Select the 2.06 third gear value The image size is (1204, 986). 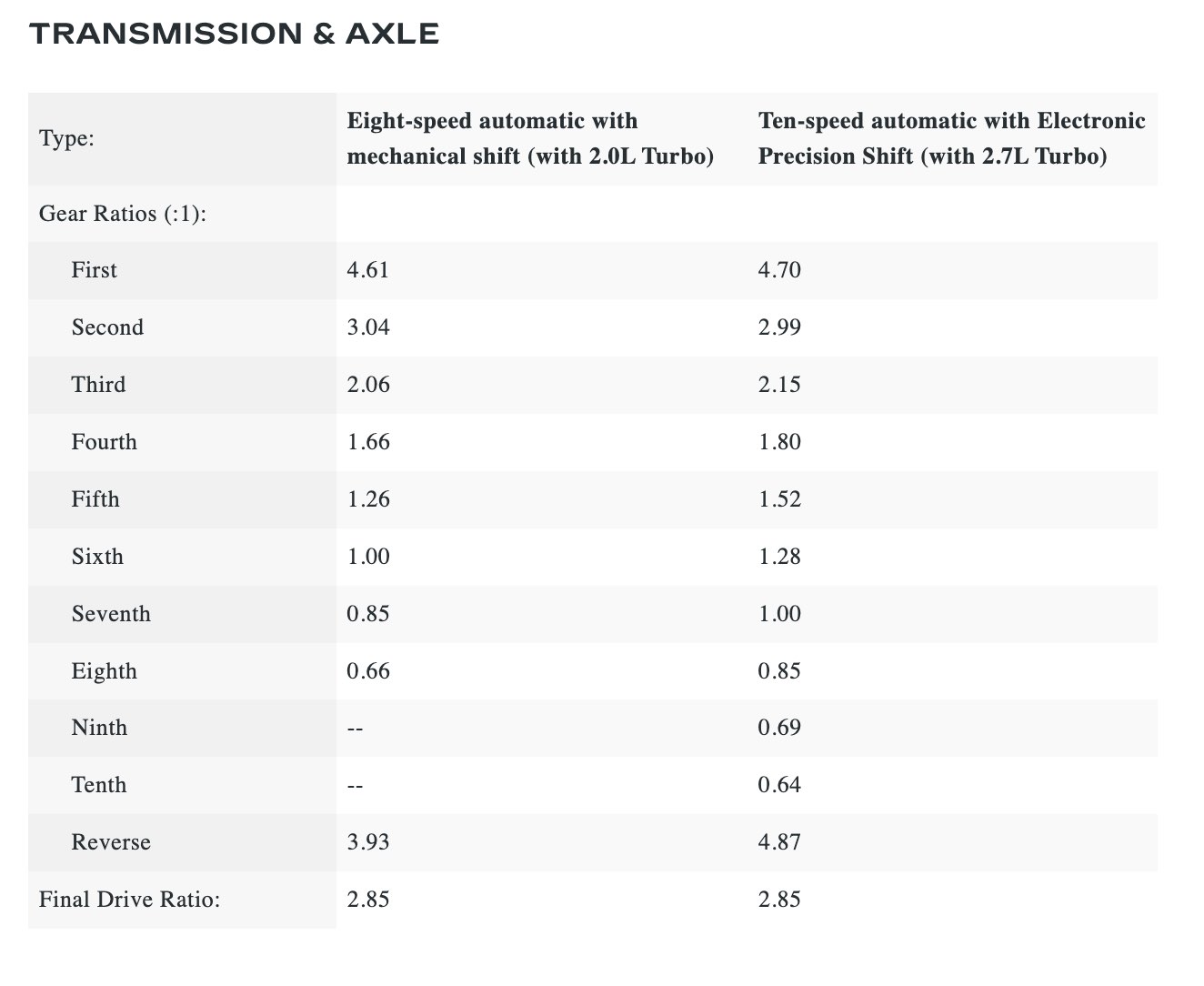click(368, 385)
